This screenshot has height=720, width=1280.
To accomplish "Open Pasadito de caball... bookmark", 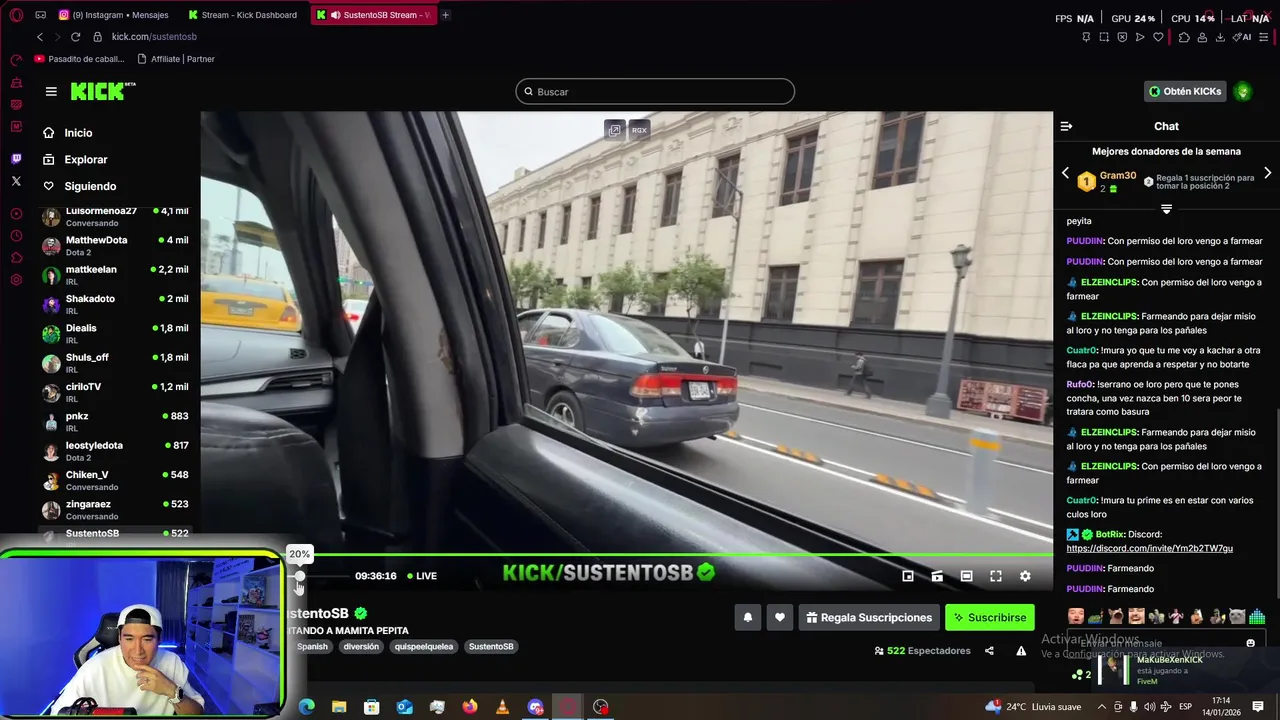I will click(x=80, y=59).
